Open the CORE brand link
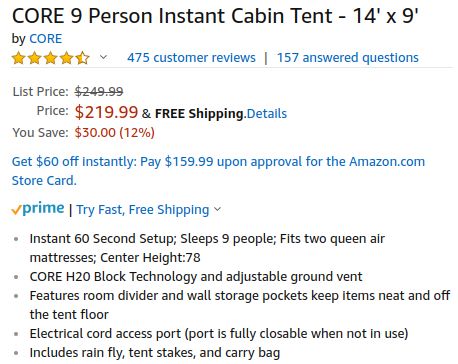The image size is (458, 364). [46, 39]
